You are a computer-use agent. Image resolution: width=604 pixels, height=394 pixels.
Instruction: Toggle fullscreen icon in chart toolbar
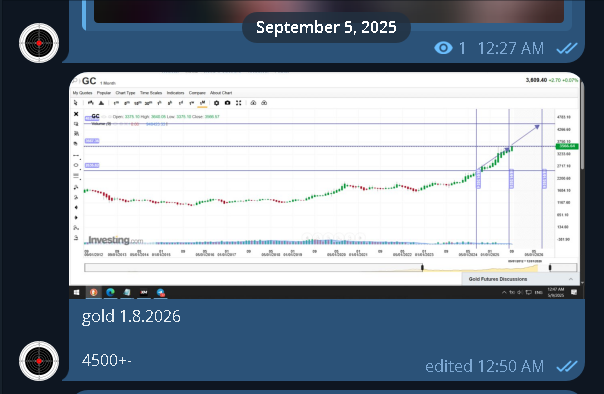pyautogui.click(x=238, y=103)
